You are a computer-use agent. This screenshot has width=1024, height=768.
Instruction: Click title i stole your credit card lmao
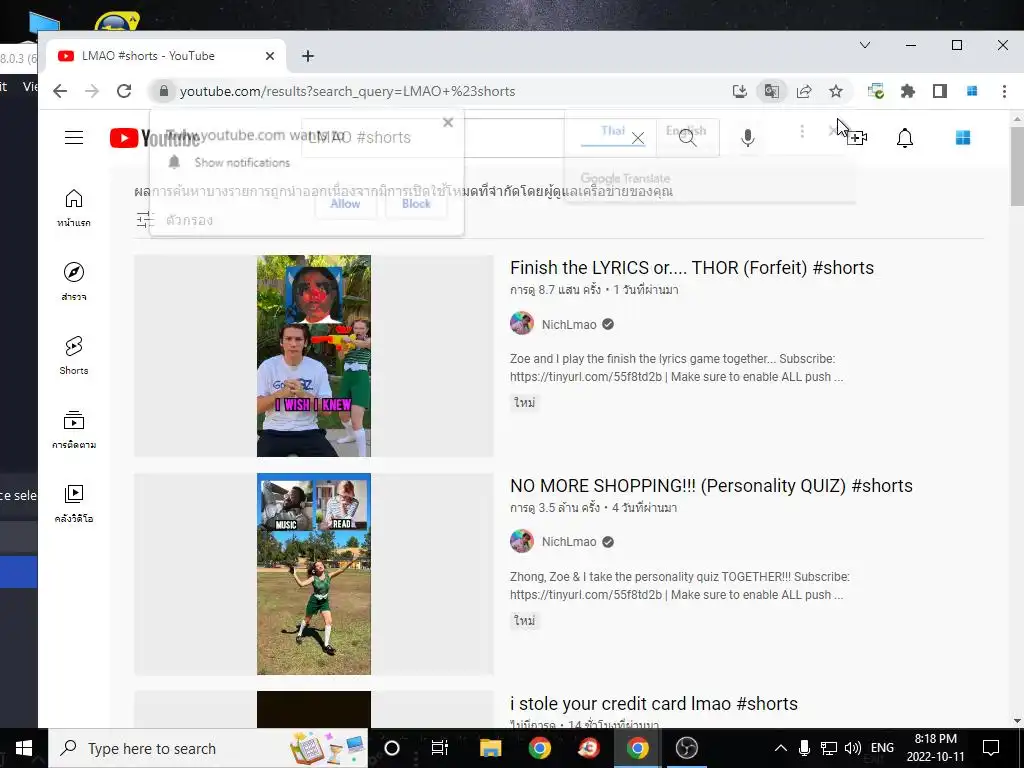(x=654, y=704)
